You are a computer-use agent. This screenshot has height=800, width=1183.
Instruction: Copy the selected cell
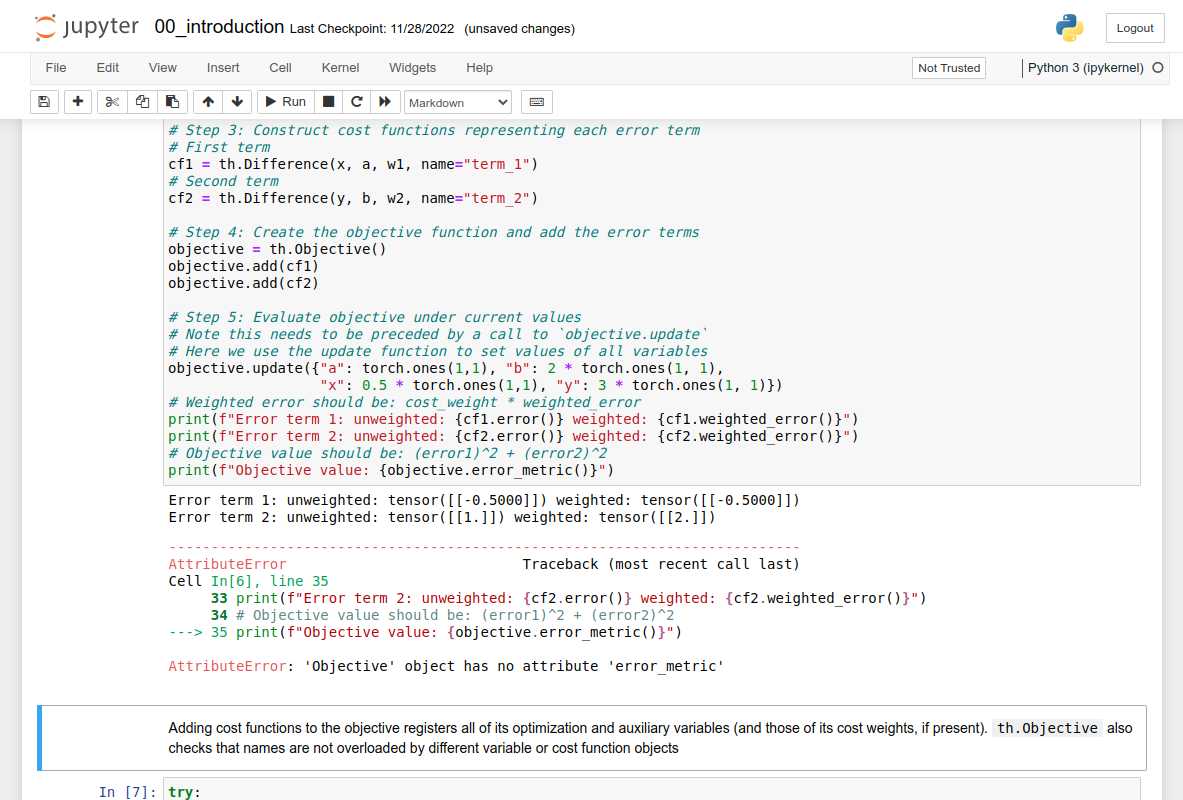[x=141, y=101]
